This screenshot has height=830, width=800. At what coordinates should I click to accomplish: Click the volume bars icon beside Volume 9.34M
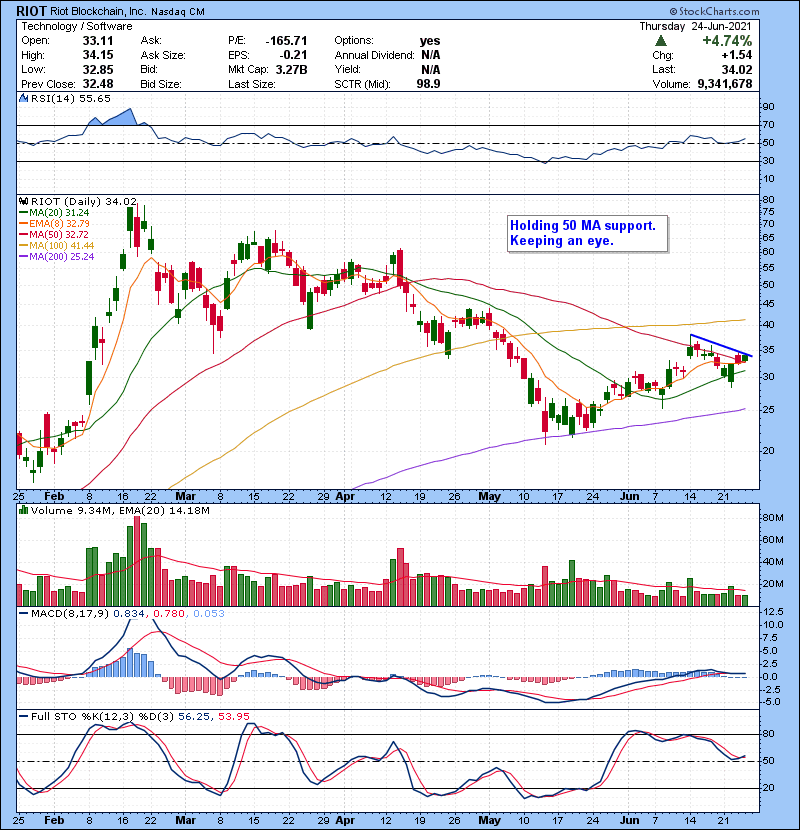tap(23, 510)
